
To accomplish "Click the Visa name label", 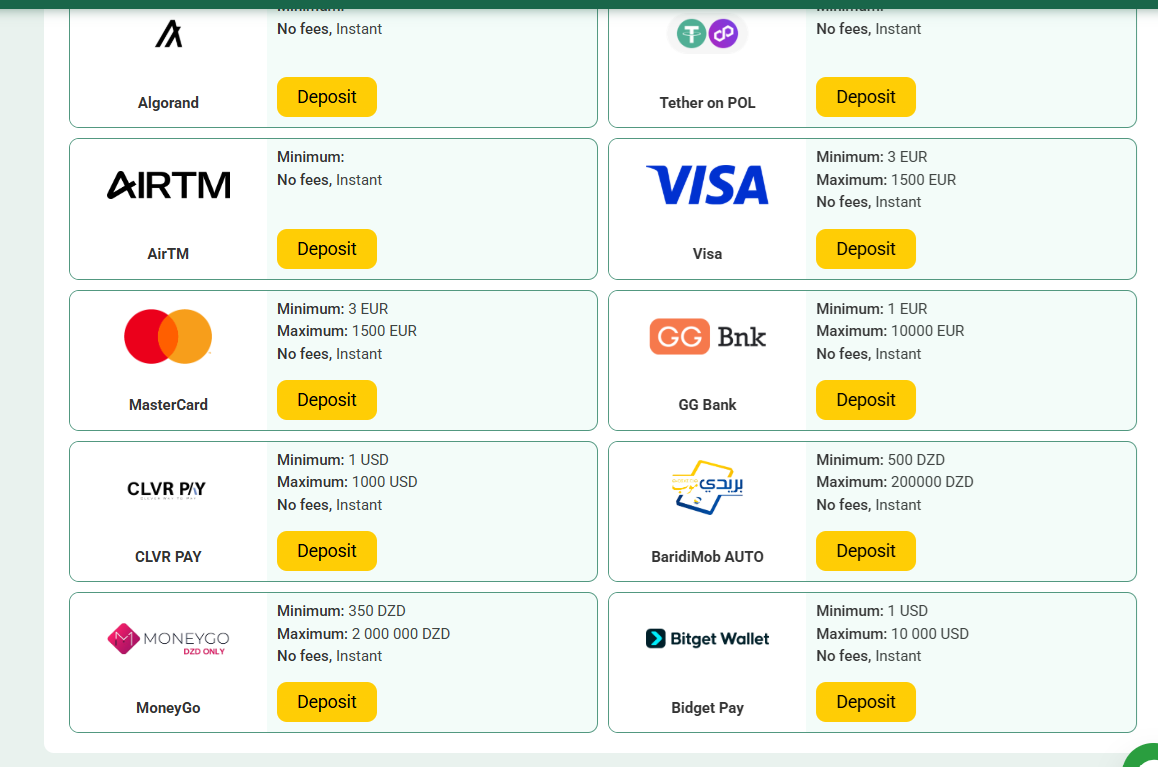I will (x=708, y=254).
